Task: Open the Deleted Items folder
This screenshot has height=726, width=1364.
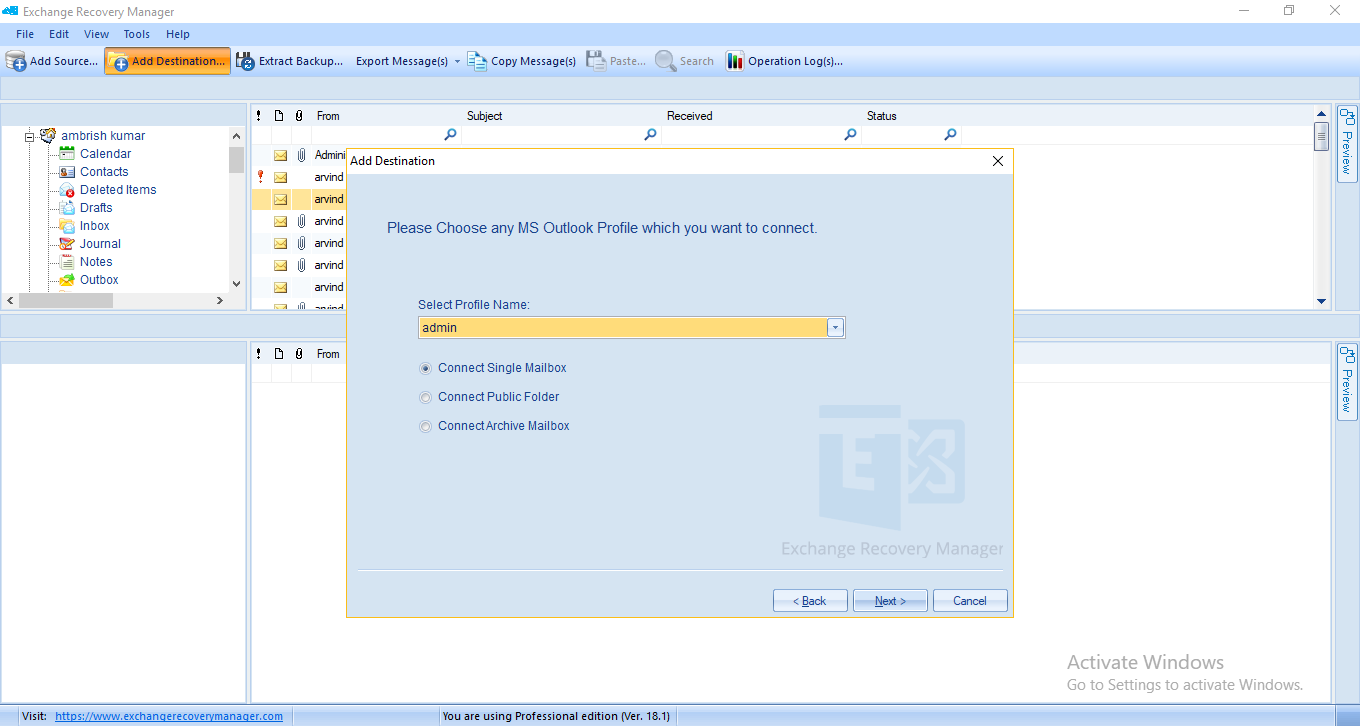Action: coord(117,190)
